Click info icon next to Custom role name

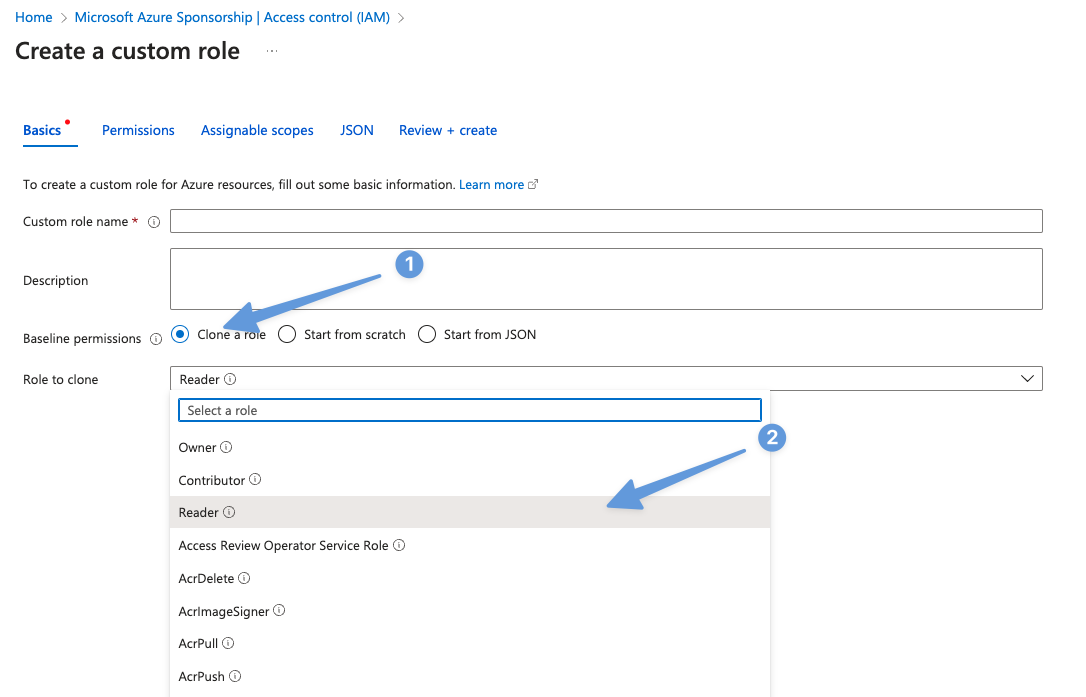tap(154, 222)
